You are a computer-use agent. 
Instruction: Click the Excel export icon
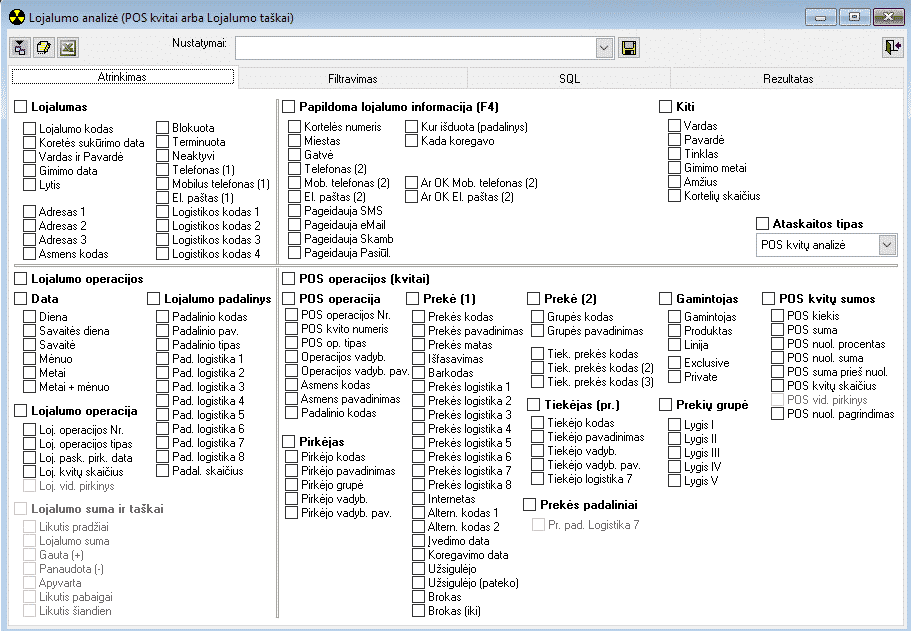click(67, 48)
